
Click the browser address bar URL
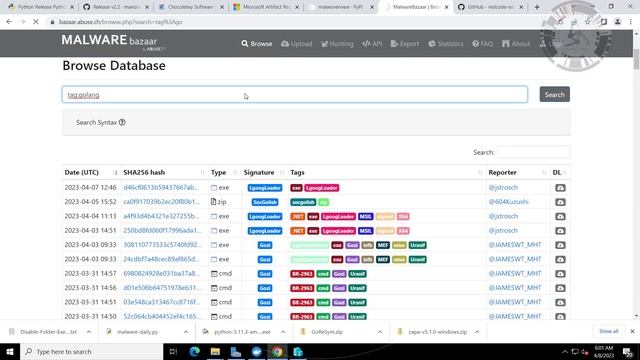click(120, 22)
